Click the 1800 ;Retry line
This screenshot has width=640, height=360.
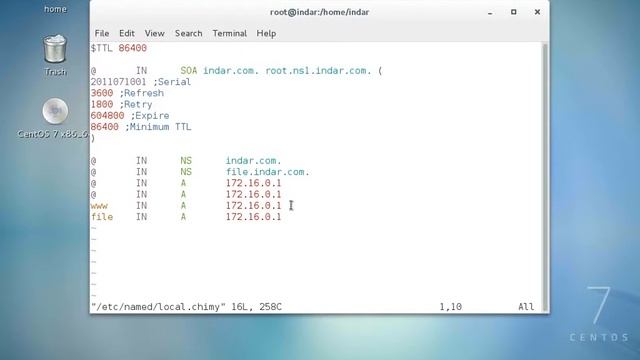point(122,104)
